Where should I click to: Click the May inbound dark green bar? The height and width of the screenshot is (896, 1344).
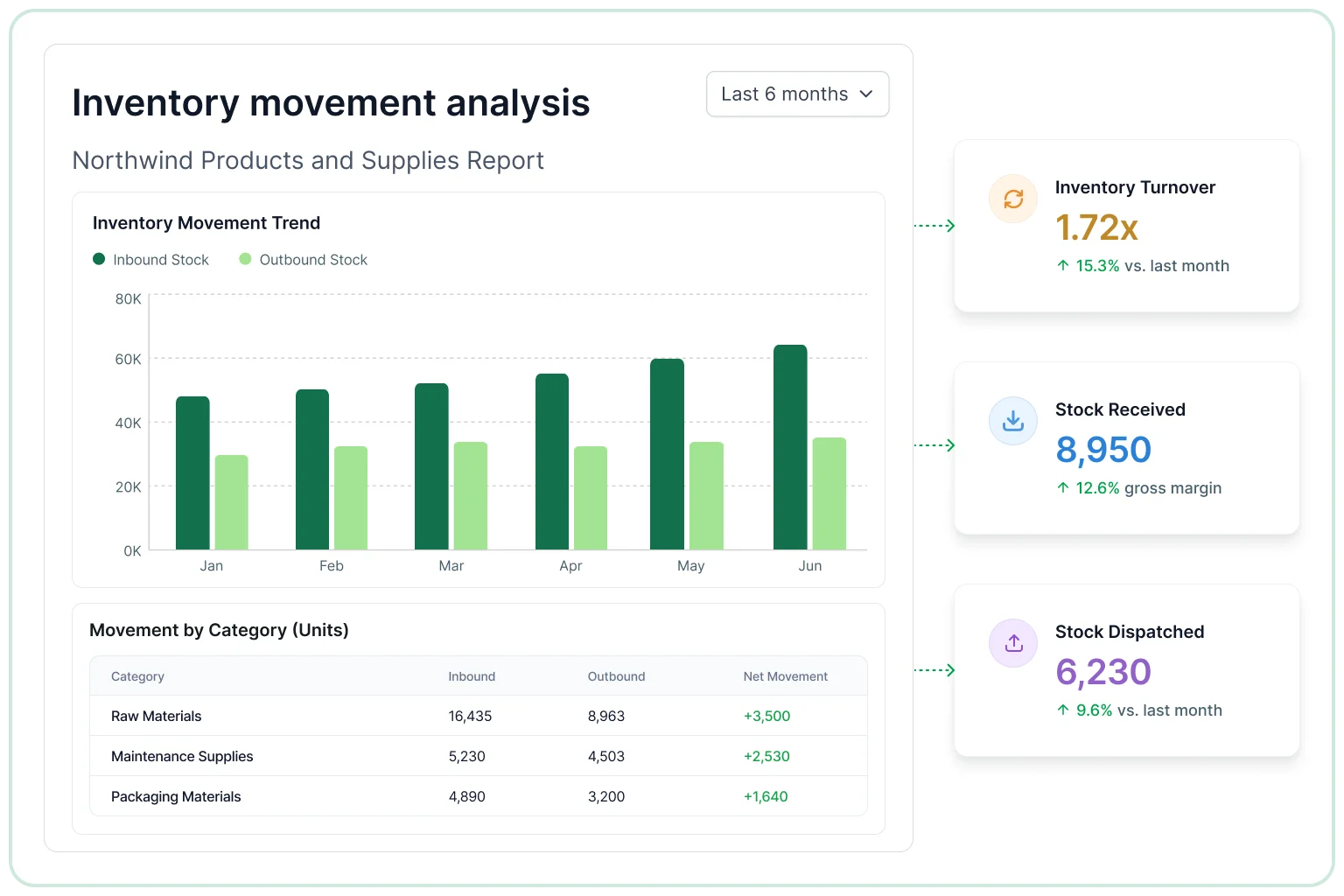[x=667, y=454]
